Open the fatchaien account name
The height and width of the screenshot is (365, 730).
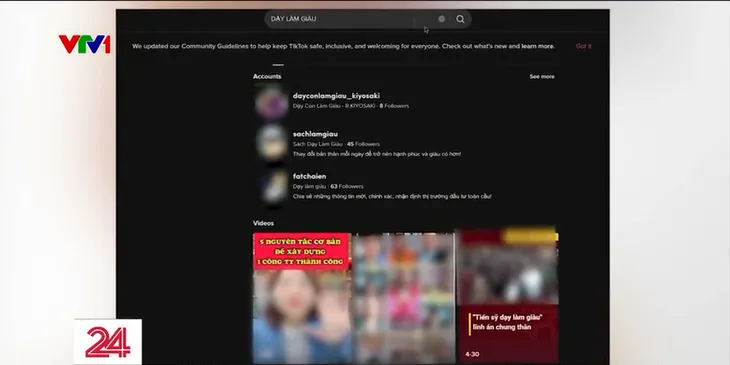point(309,176)
